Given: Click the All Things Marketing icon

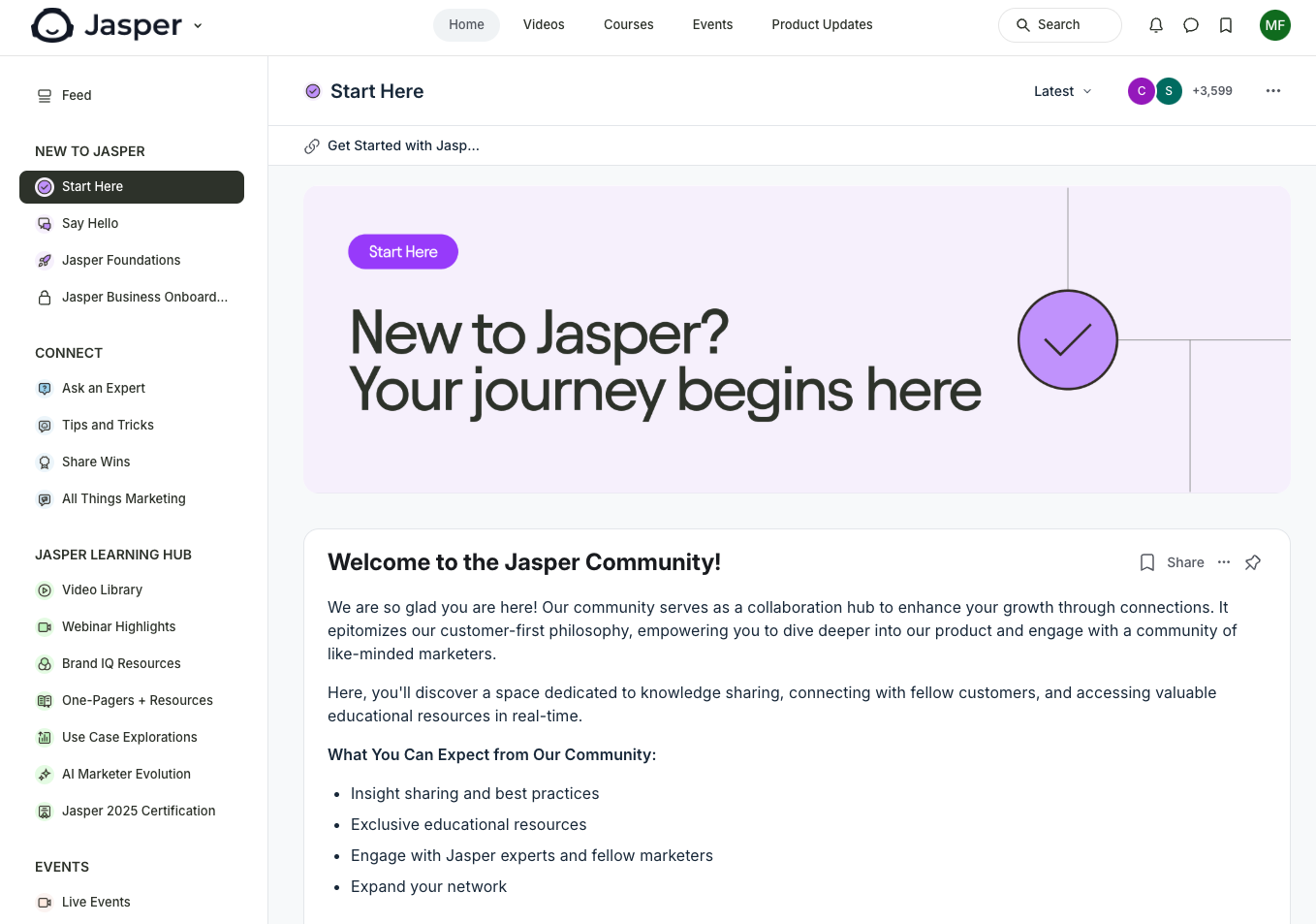Looking at the screenshot, I should click(45, 499).
